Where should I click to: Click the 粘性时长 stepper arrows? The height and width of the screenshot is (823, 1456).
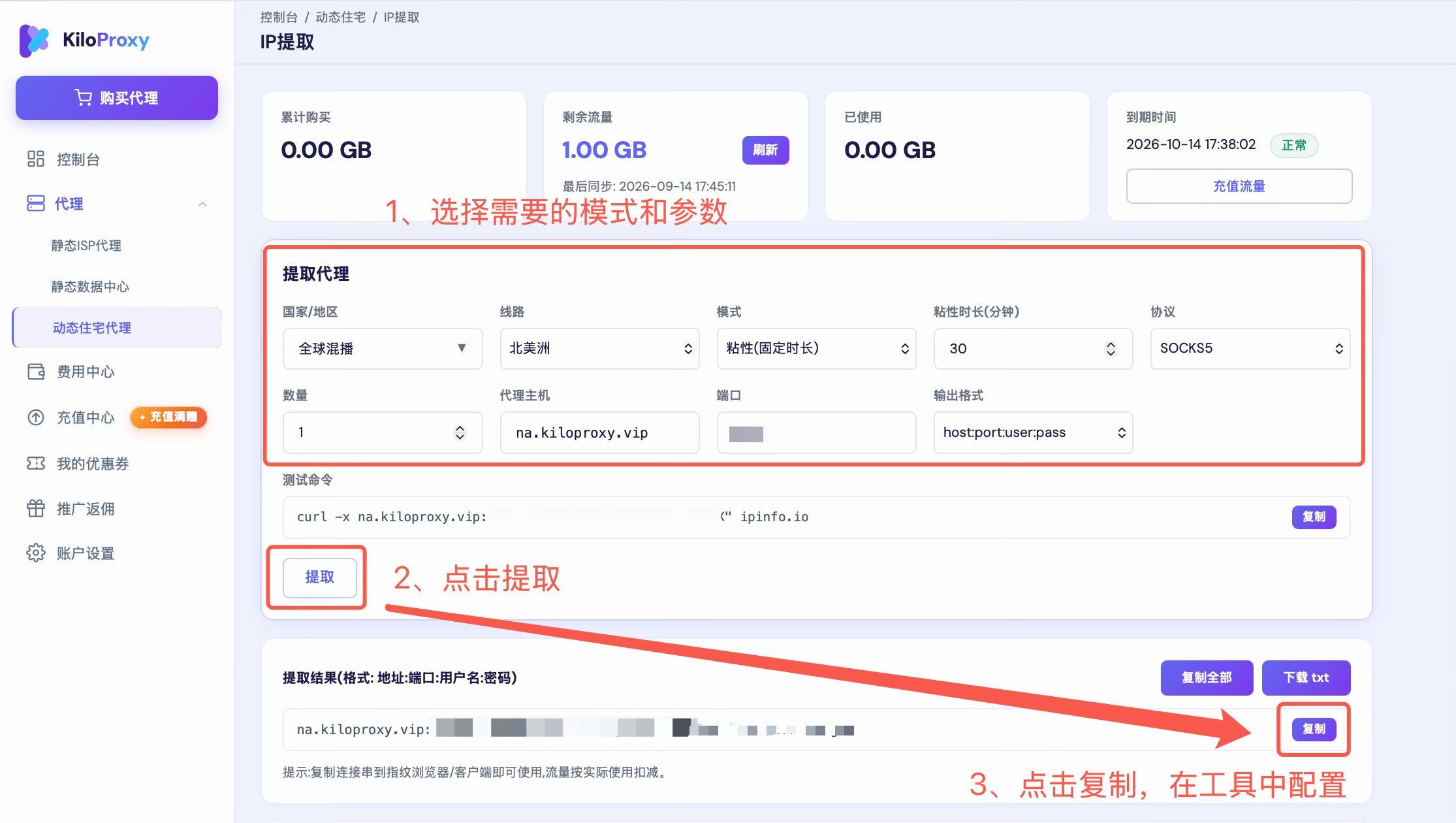(1111, 349)
